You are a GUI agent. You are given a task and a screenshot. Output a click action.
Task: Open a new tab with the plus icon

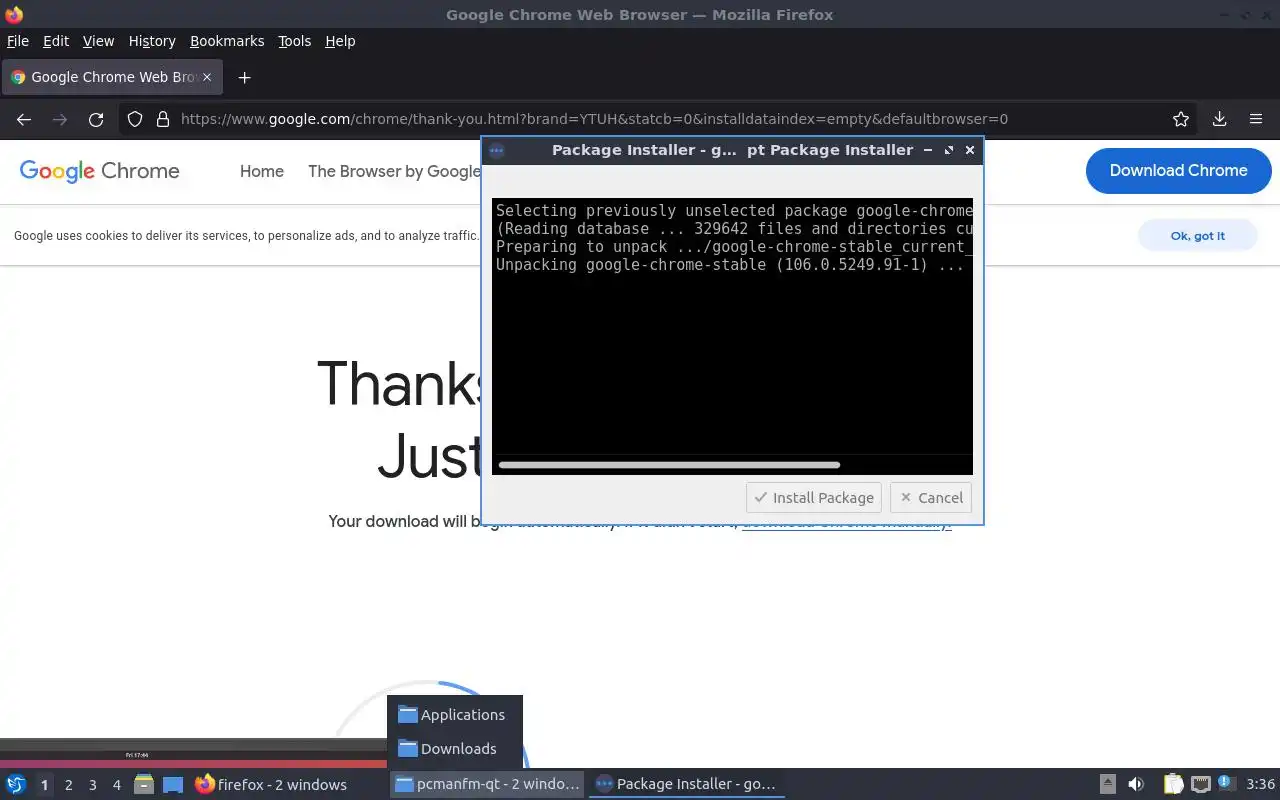coord(244,77)
